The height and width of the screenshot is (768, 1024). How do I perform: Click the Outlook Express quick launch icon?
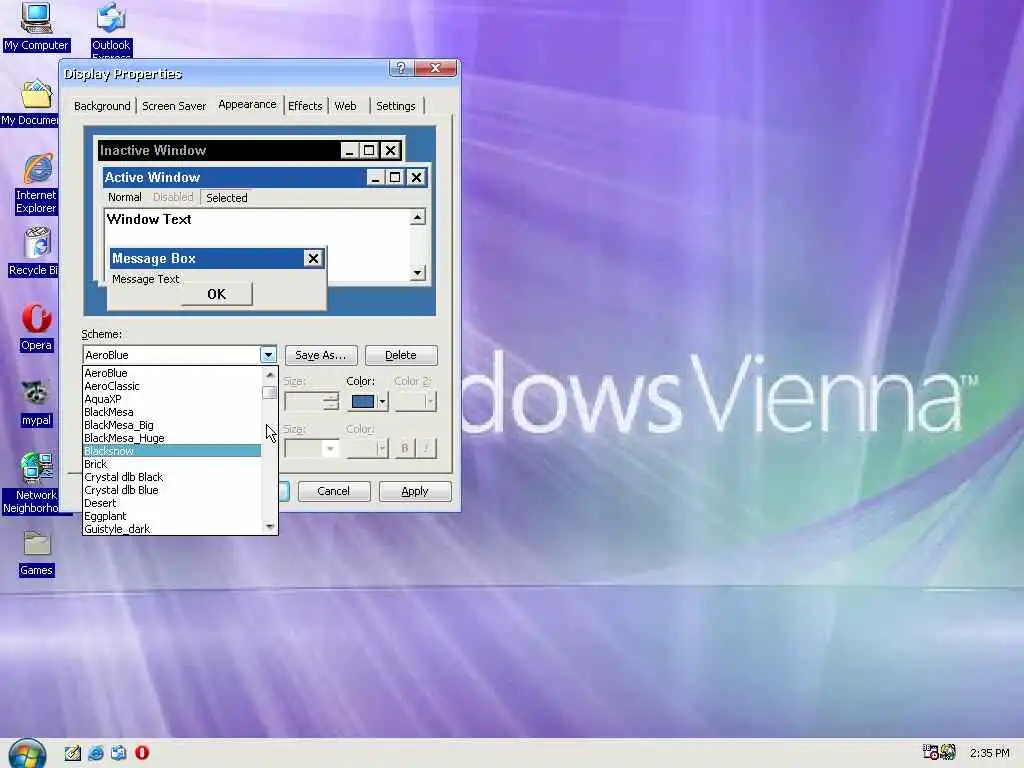click(119, 753)
